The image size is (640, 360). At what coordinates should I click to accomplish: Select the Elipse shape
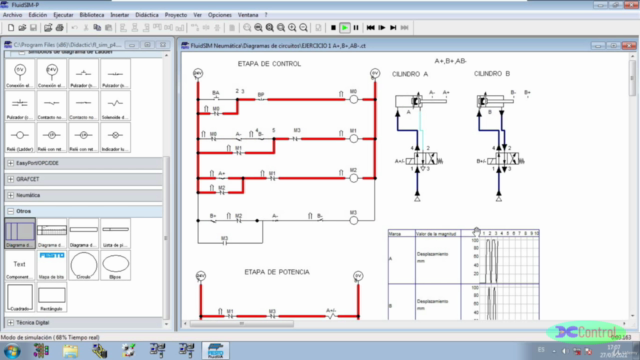tap(116, 265)
